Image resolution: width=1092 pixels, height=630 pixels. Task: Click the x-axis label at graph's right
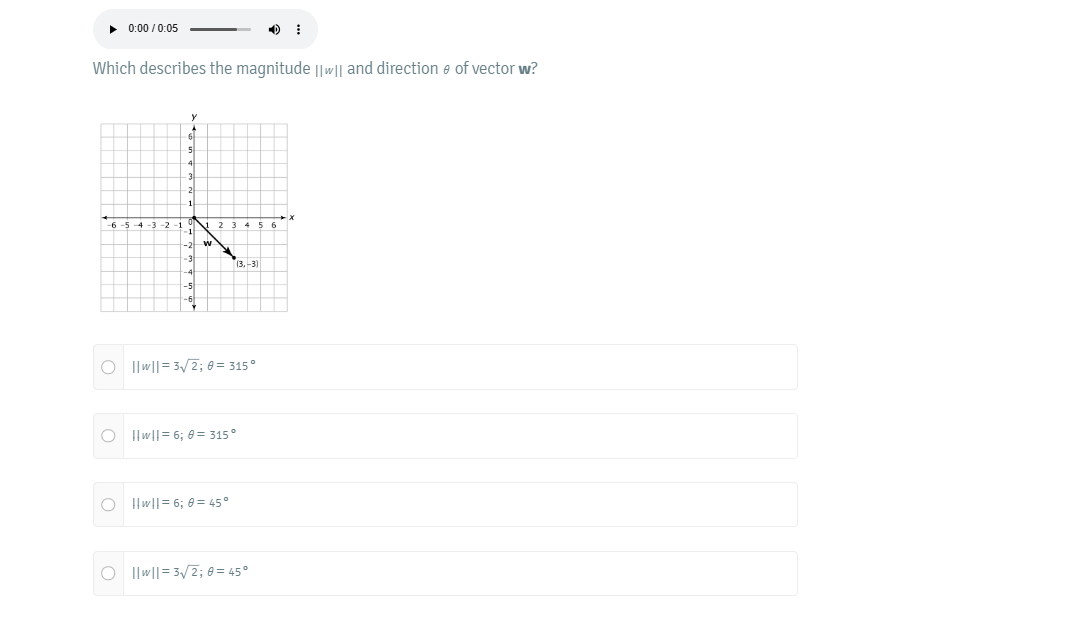tap(292, 217)
